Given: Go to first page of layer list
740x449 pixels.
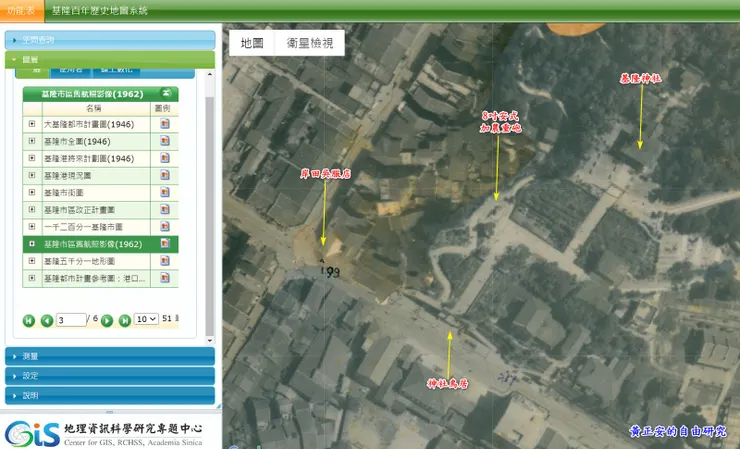Looking at the screenshot, I should pyautogui.click(x=29, y=321).
